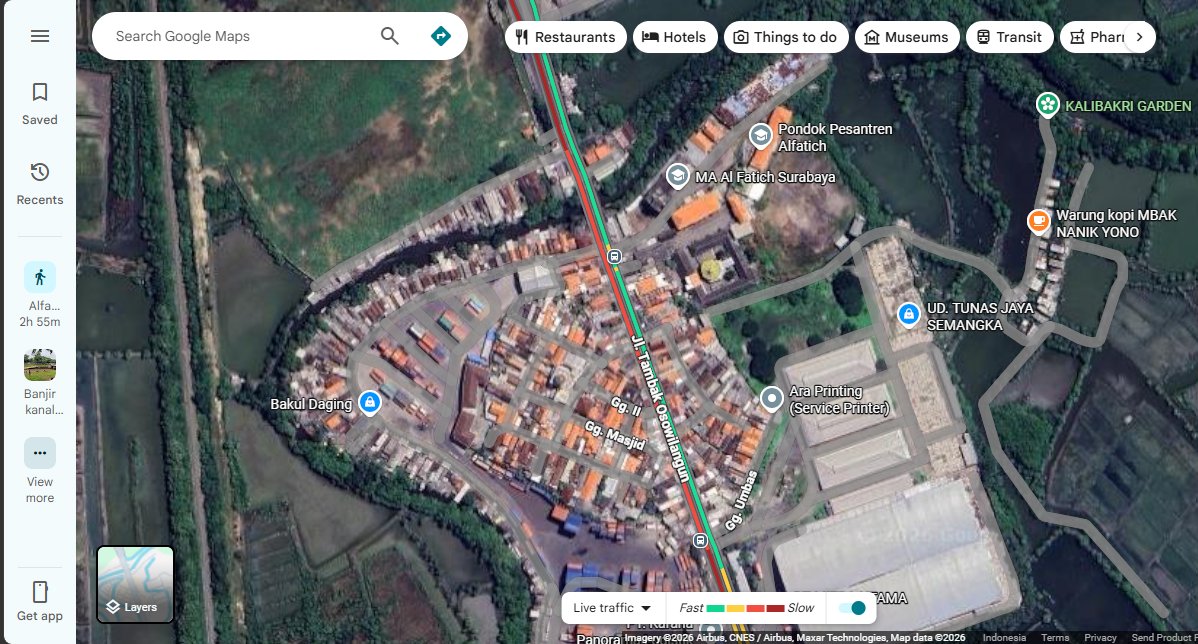Open the hamburger main menu
Screen dimensions: 1198x644
[40, 36]
